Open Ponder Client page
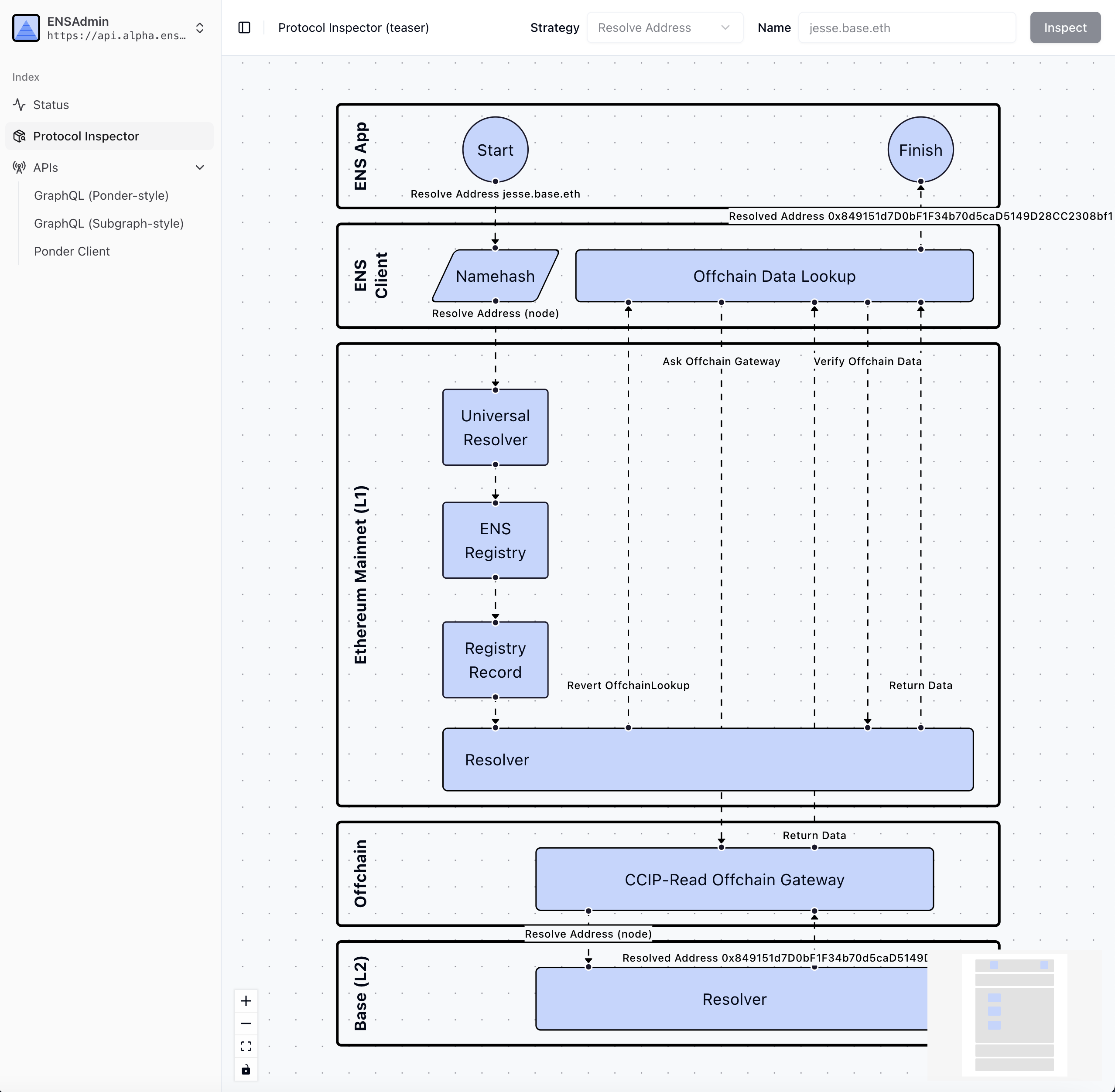 click(x=72, y=251)
